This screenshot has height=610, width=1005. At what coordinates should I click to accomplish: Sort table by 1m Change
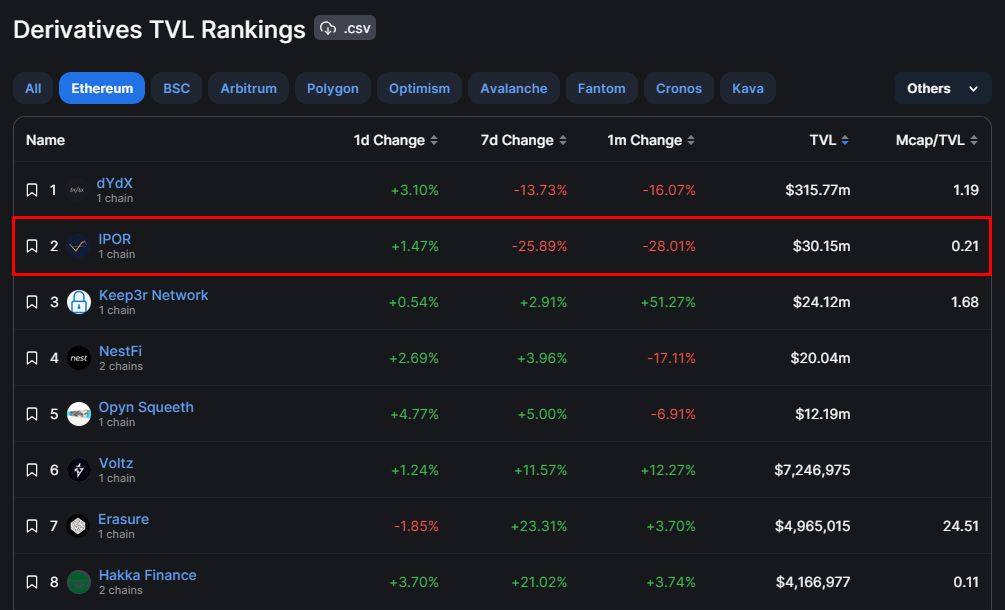[651, 140]
